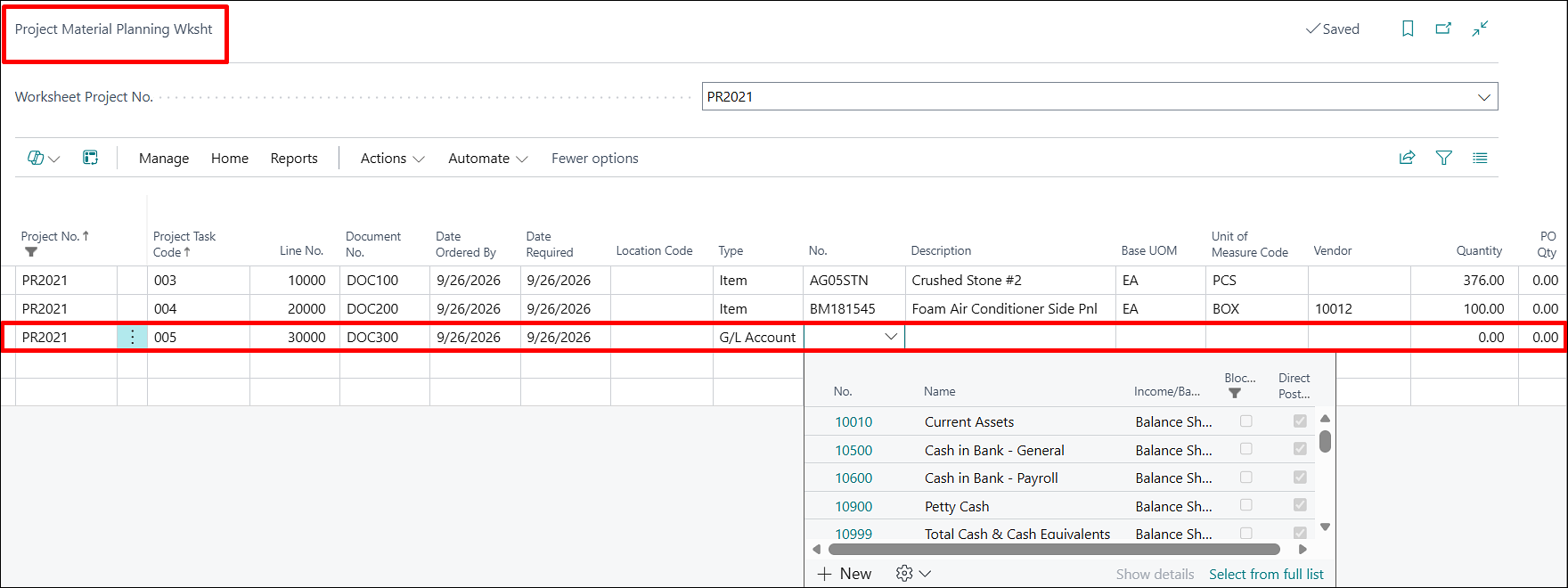Click the scroll down arrow in lookup
The image size is (1568, 588).
pos(1325,527)
